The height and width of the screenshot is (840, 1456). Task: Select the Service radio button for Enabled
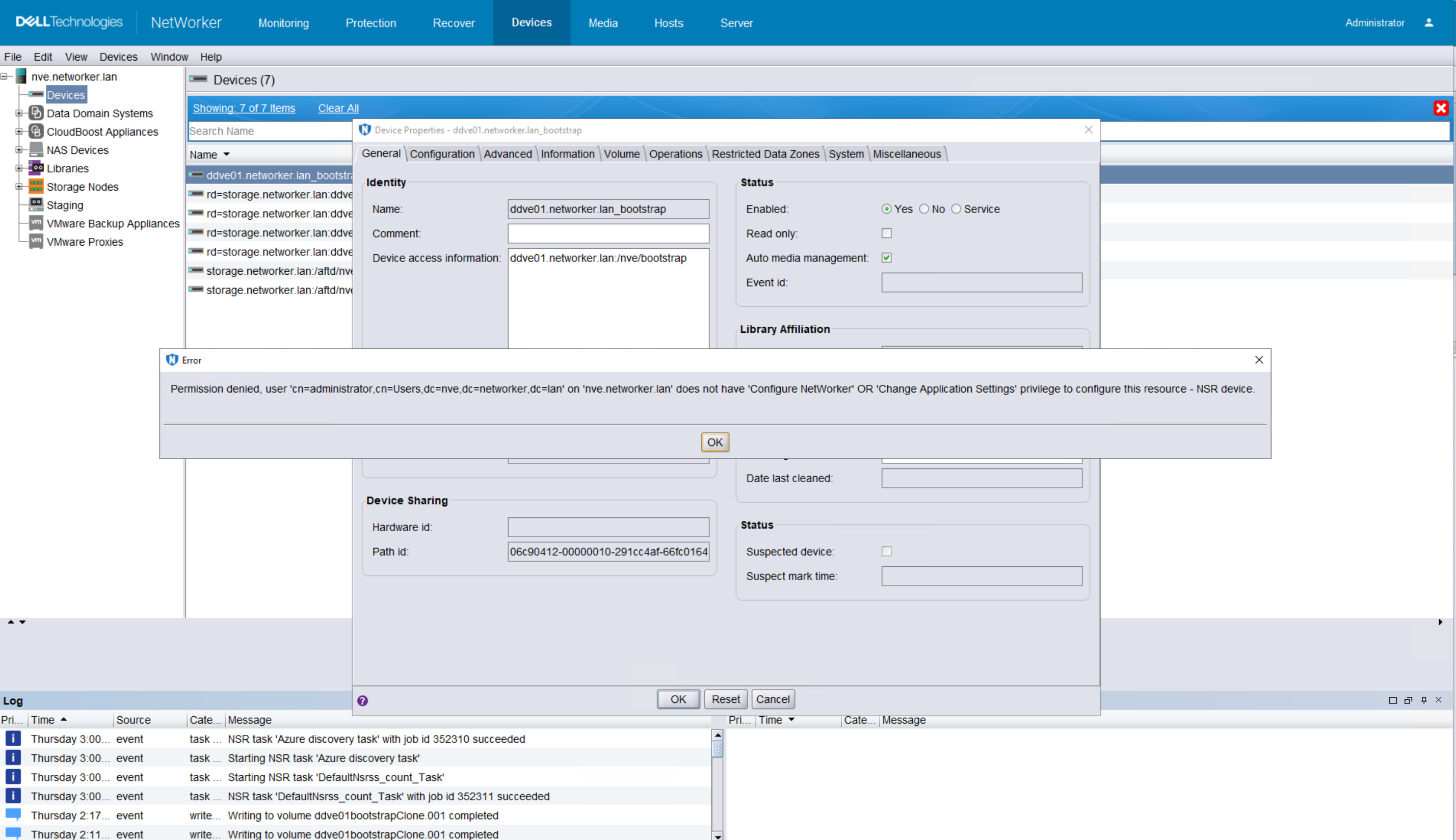point(956,209)
